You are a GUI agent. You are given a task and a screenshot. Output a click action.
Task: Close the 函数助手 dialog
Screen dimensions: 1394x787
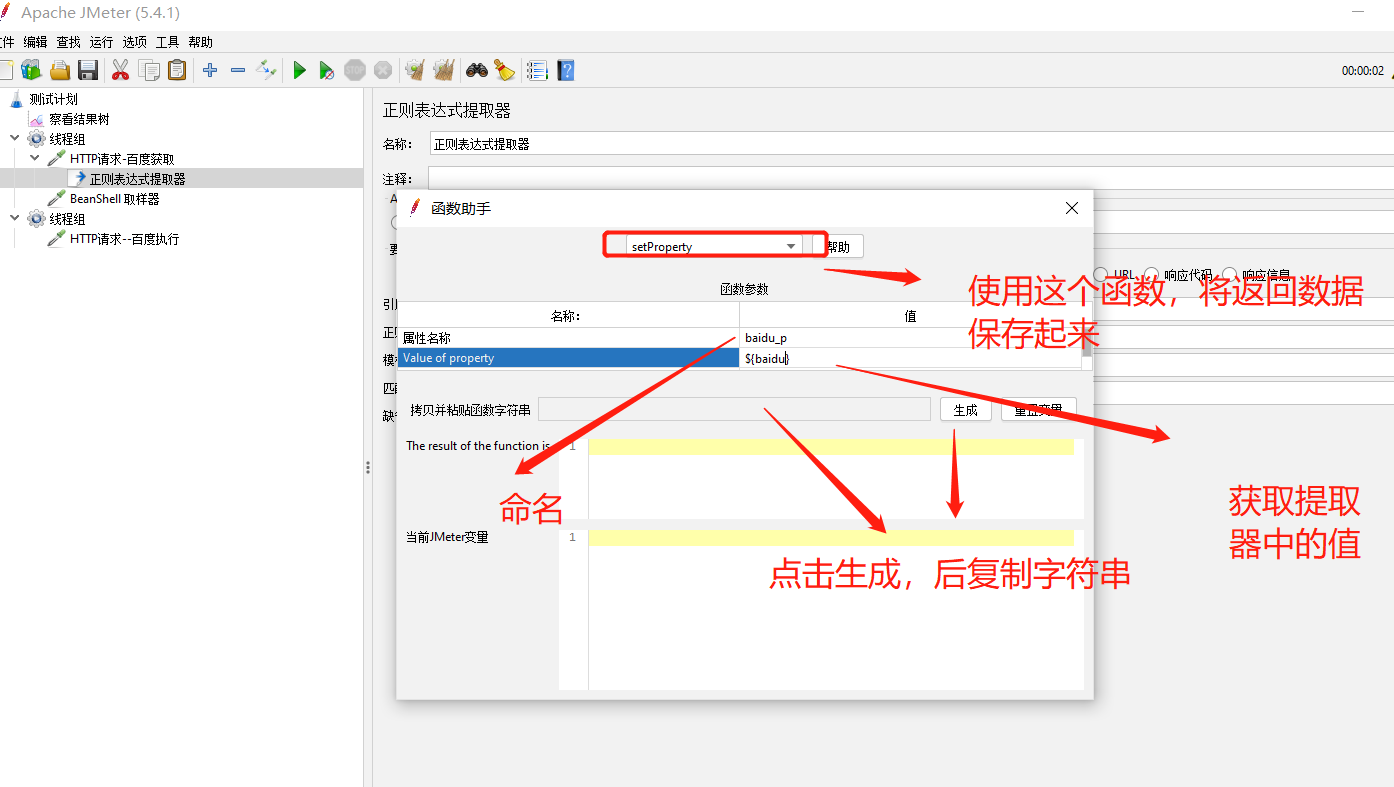pyautogui.click(x=1072, y=208)
